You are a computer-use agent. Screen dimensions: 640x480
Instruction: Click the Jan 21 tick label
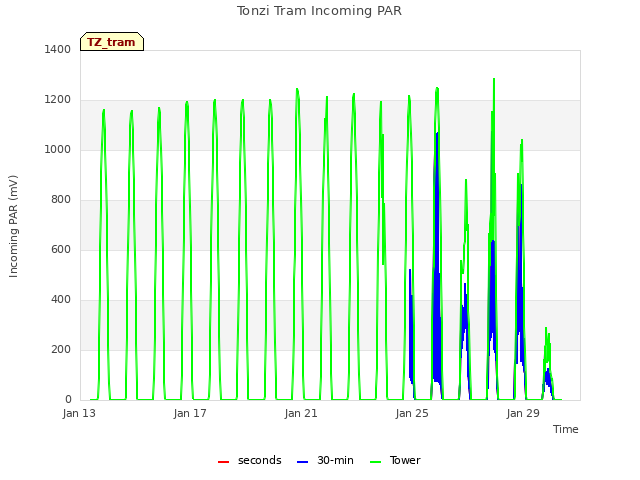click(301, 413)
